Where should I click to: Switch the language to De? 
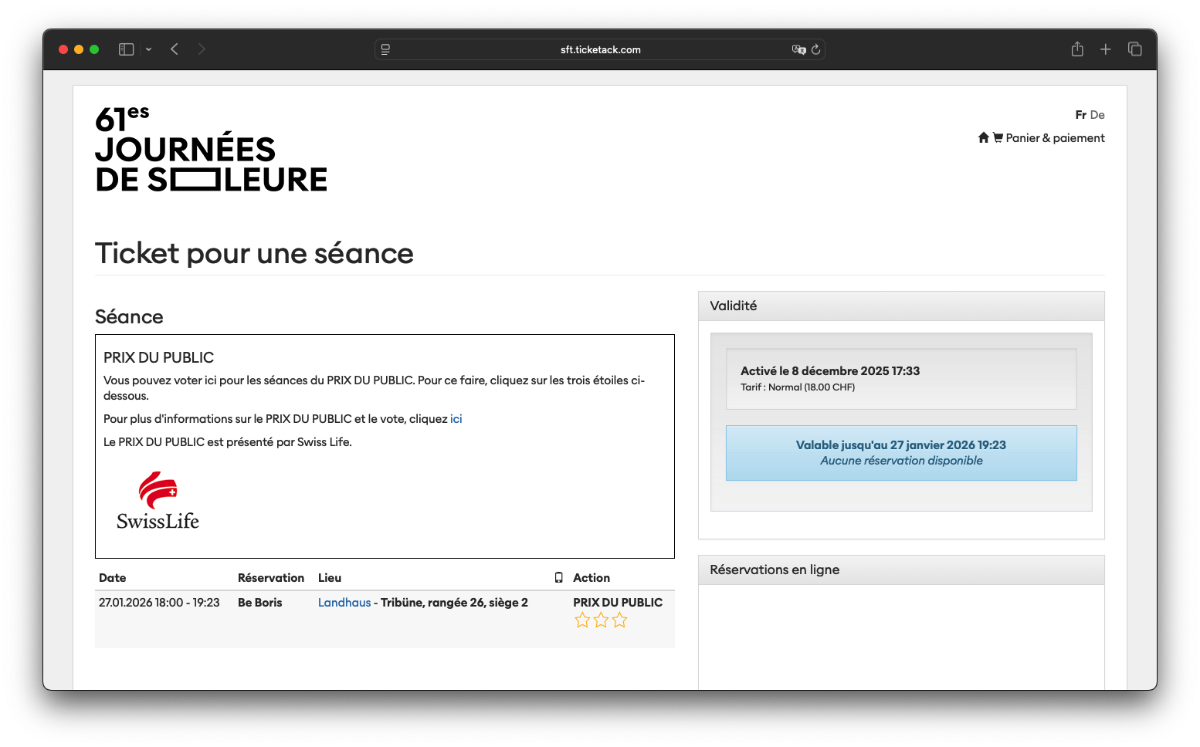pos(1096,114)
